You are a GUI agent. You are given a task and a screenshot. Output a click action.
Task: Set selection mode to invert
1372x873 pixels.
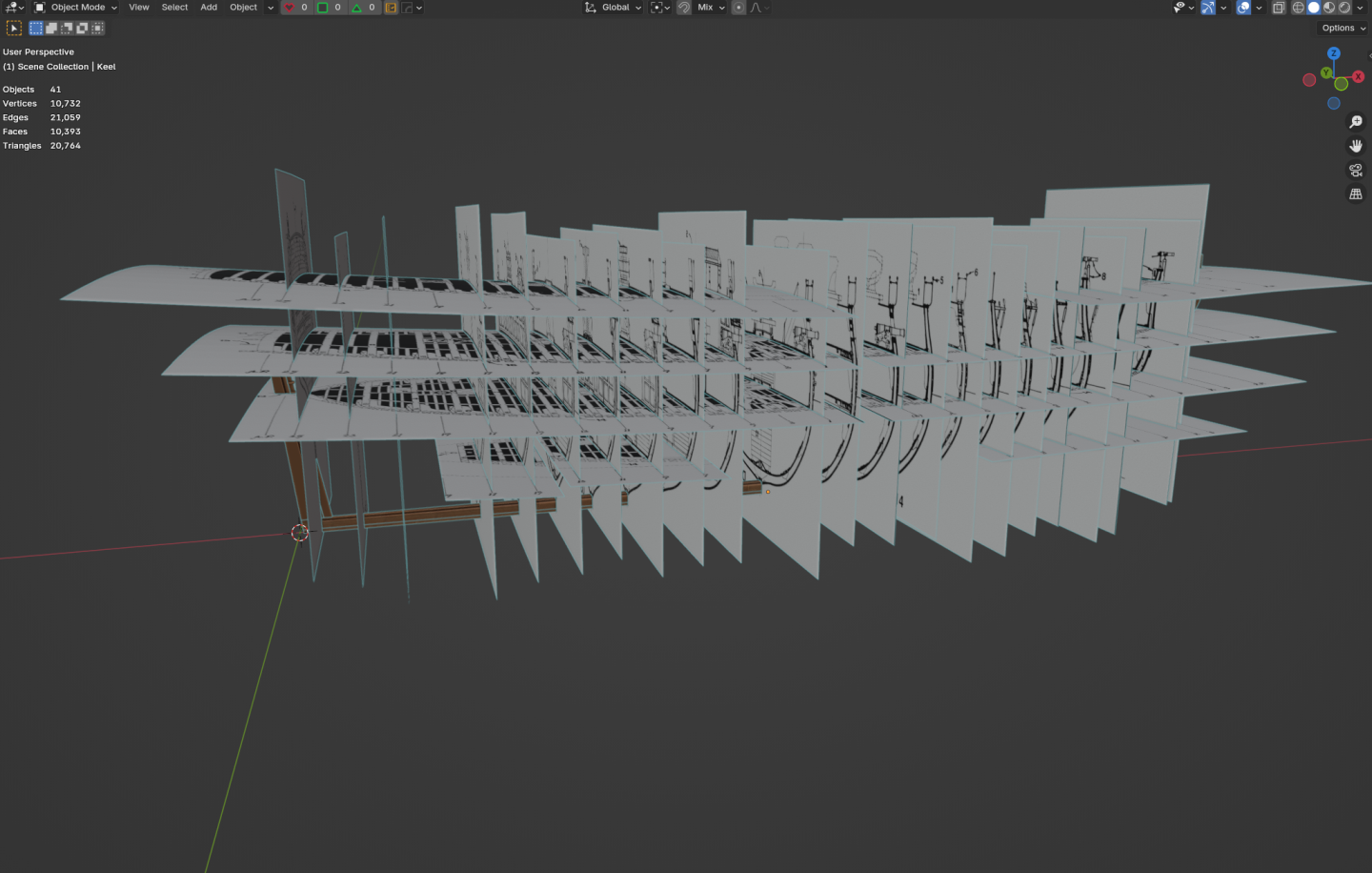click(82, 28)
